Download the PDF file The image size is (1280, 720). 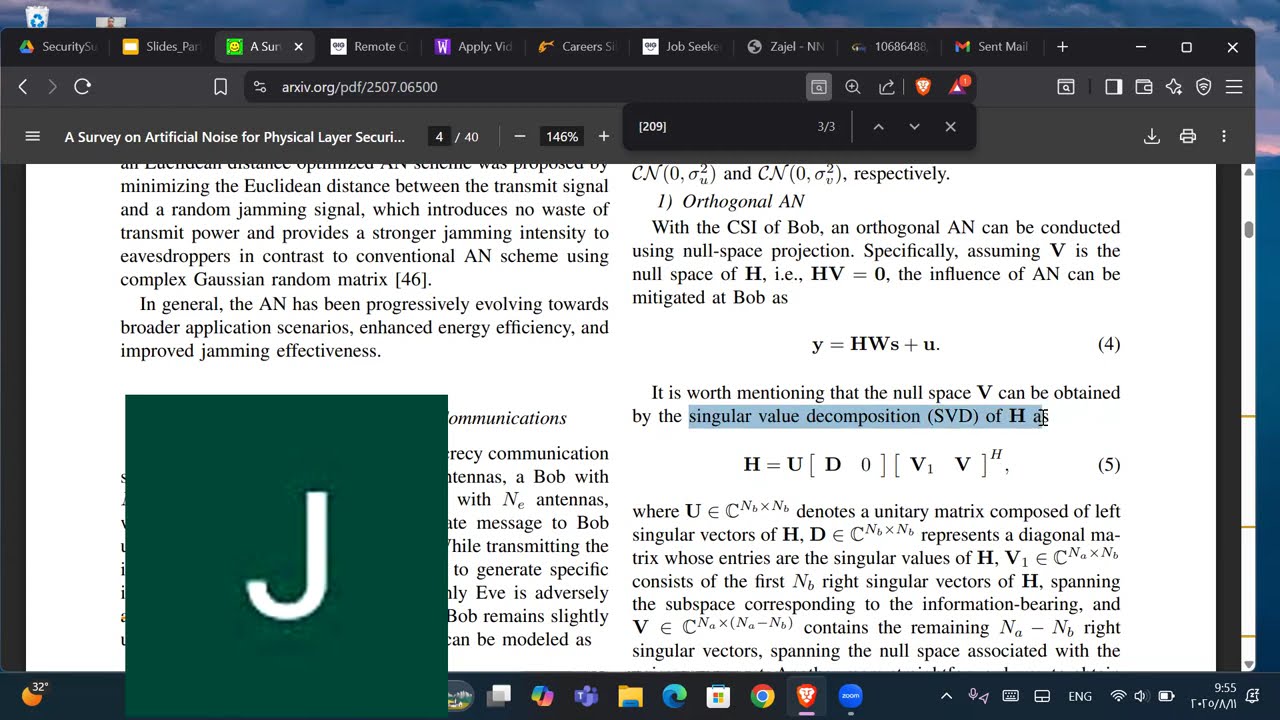pos(1152,136)
